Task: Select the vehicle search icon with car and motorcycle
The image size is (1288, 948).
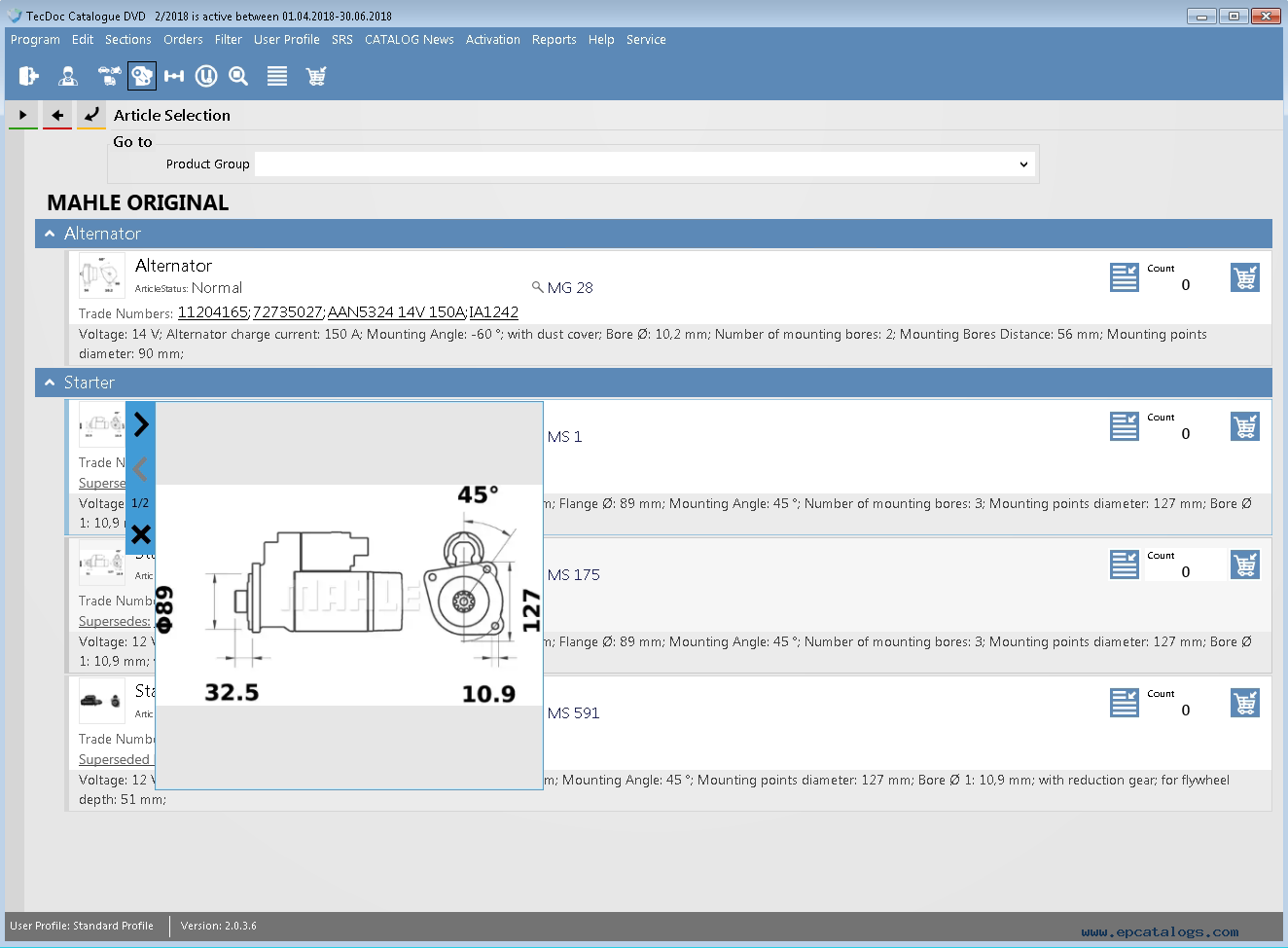Action: click(109, 76)
